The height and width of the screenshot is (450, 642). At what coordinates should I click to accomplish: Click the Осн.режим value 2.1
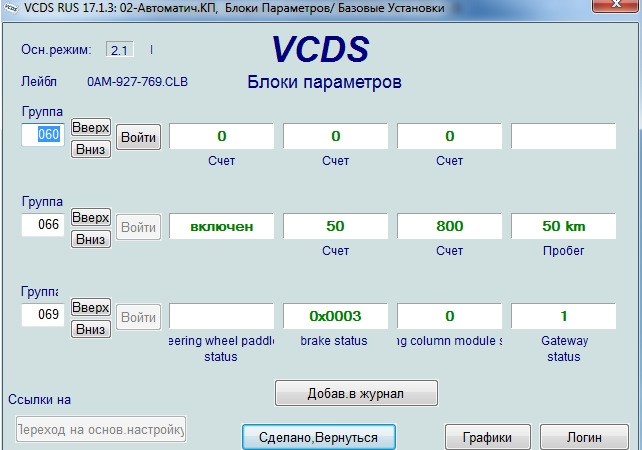pos(120,50)
